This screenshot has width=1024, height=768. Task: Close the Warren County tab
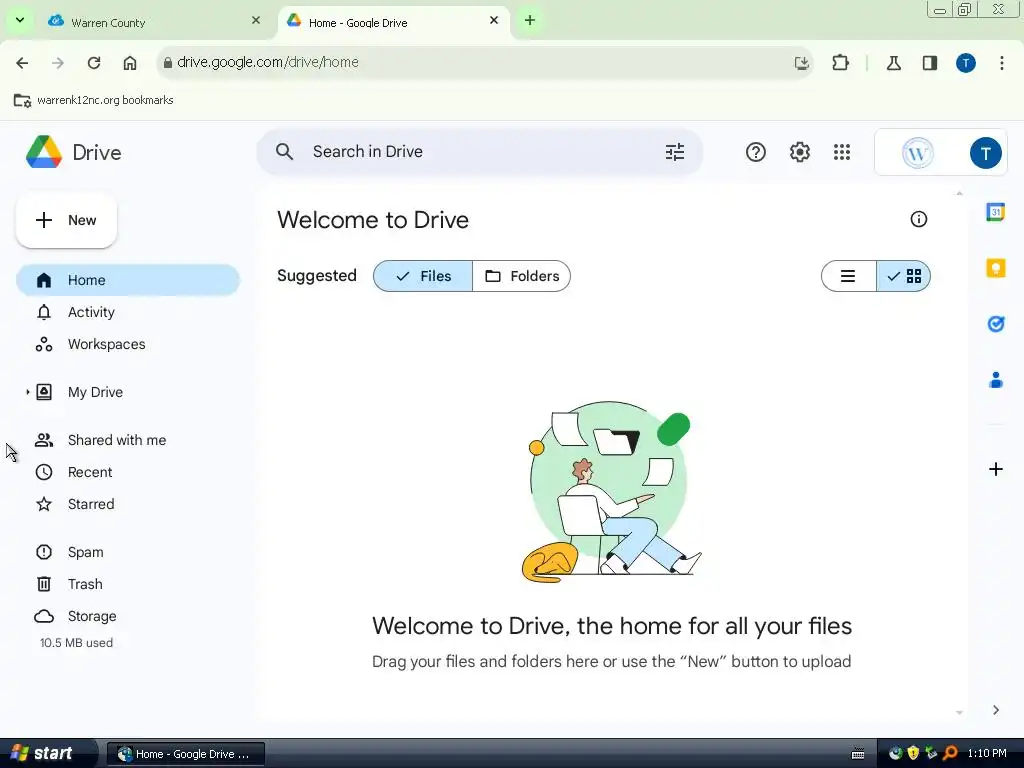point(256,20)
